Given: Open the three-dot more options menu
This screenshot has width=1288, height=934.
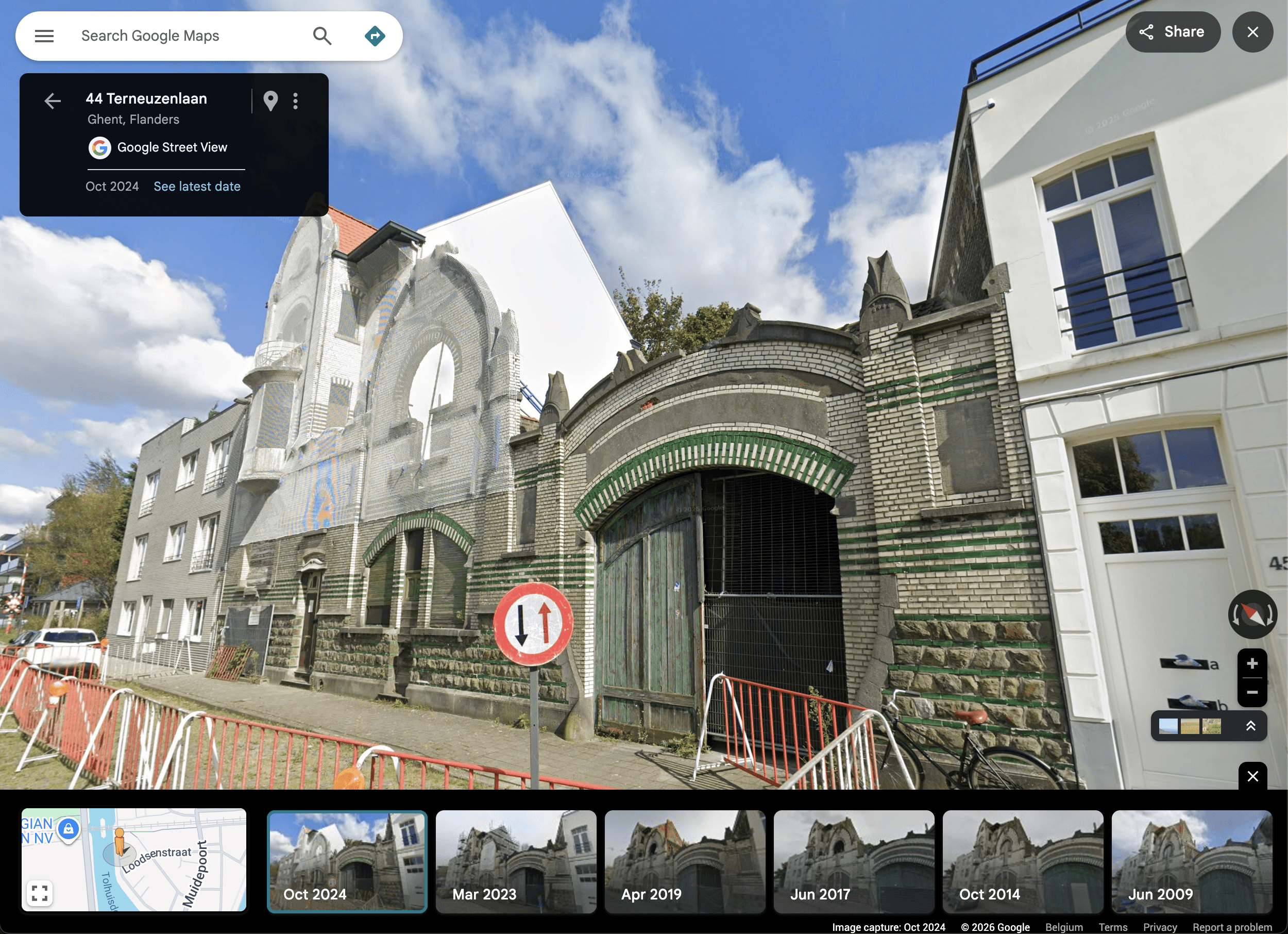Looking at the screenshot, I should [x=295, y=101].
